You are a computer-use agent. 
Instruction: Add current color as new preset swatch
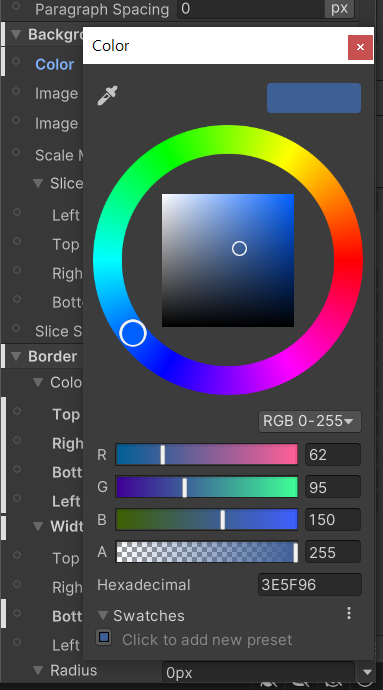tap(104, 637)
